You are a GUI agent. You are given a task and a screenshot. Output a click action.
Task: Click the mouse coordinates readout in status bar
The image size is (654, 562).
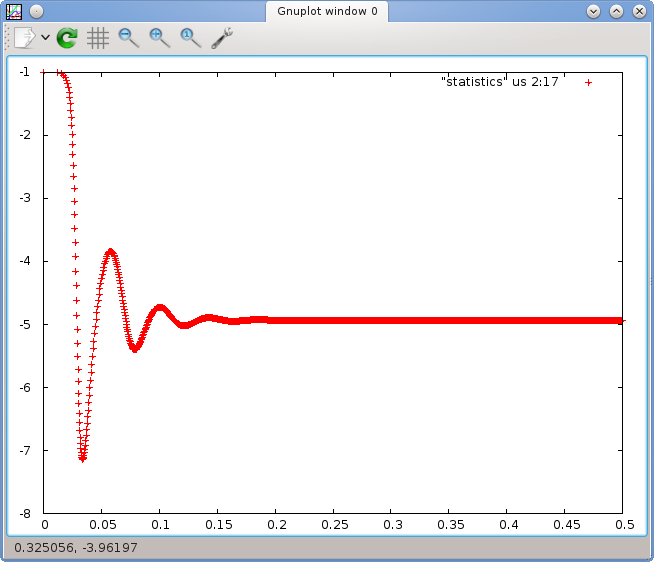pos(76,547)
